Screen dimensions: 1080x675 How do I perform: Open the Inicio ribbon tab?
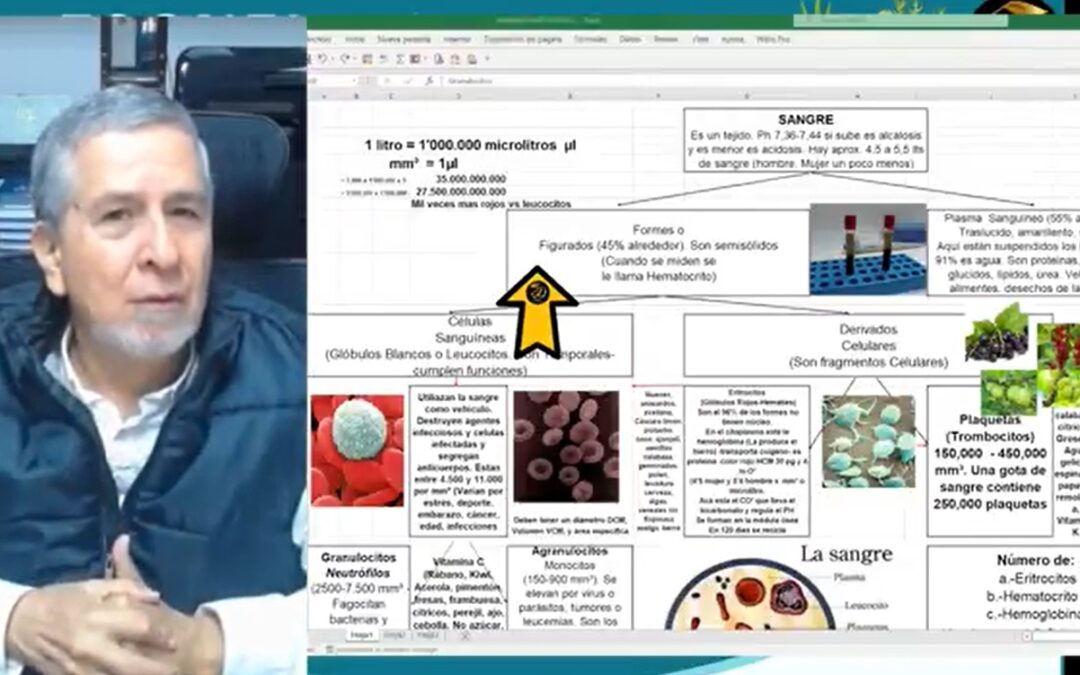(x=355, y=40)
